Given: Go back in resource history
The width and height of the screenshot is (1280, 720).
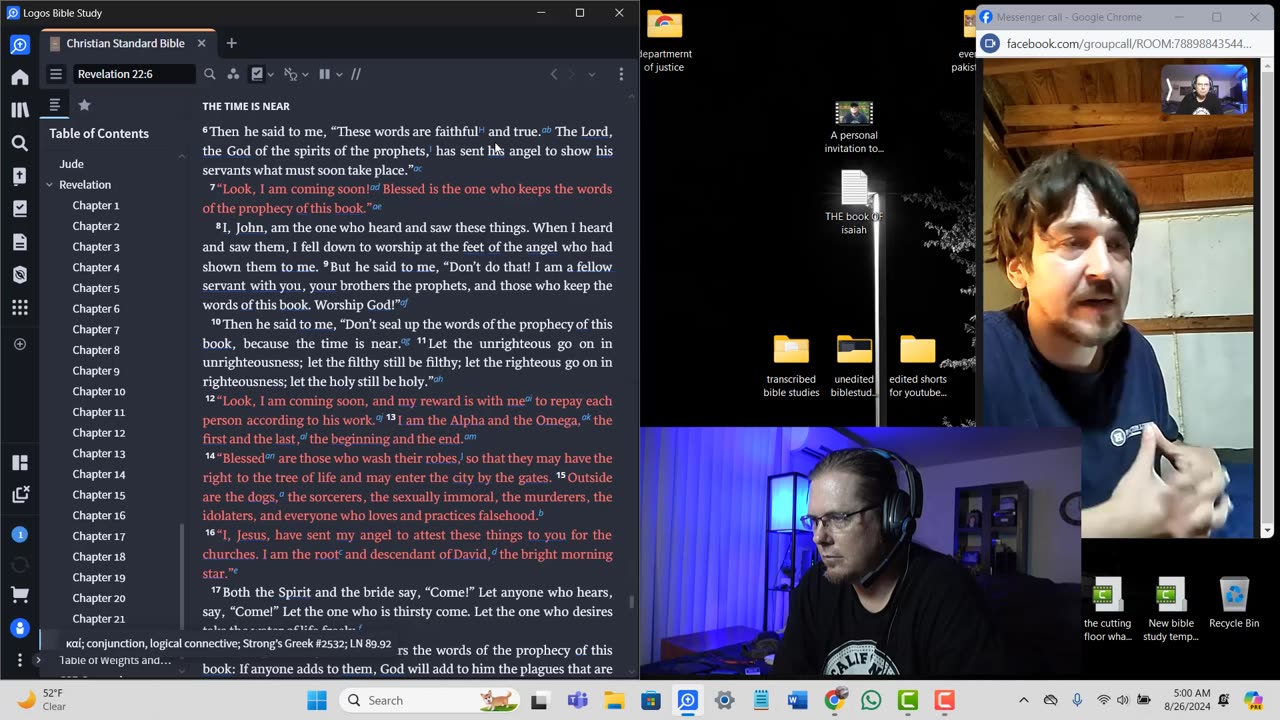Looking at the screenshot, I should pos(554,74).
